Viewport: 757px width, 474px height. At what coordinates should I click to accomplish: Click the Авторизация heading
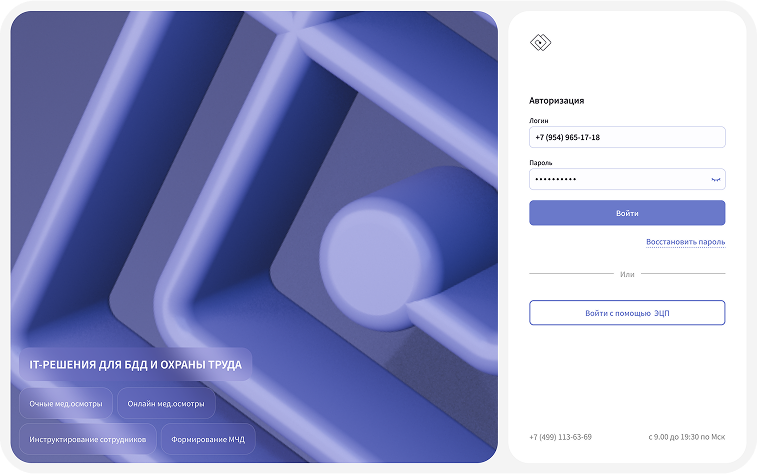point(556,101)
